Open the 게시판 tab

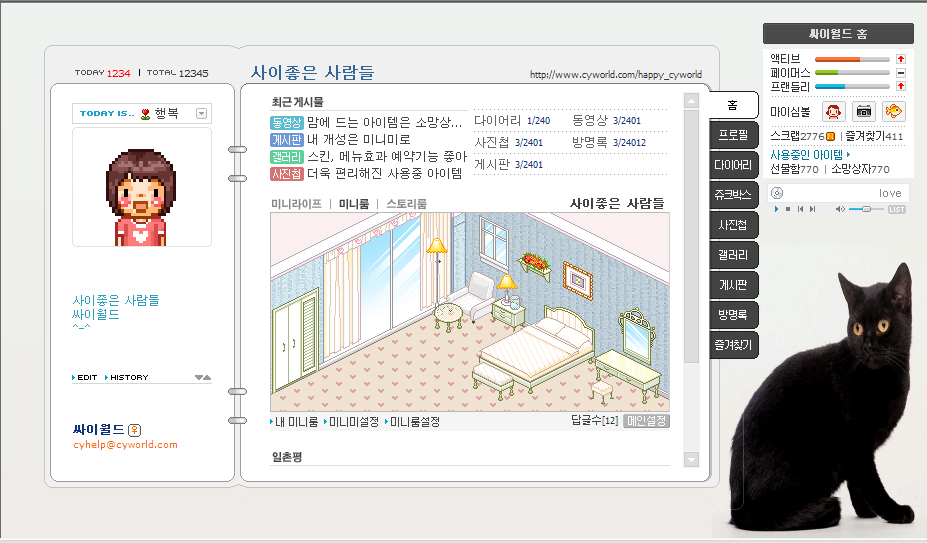coord(733,285)
